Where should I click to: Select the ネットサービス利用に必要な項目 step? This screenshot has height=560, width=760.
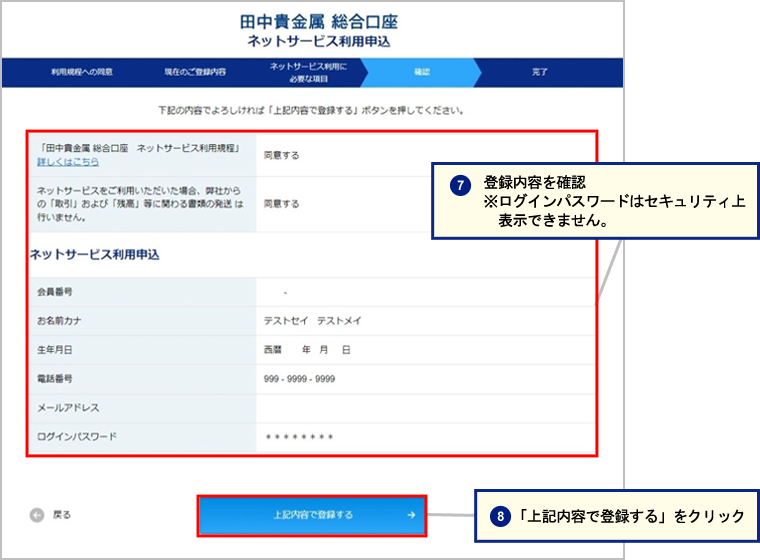pyautogui.click(x=308, y=73)
